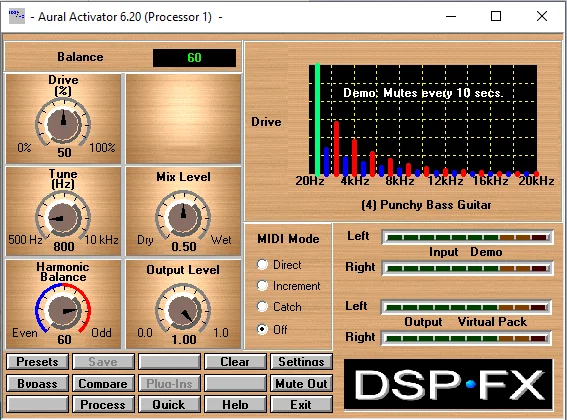Select the Off MIDI mode option
Image resolution: width=567 pixels, height=420 pixels.
click(263, 329)
